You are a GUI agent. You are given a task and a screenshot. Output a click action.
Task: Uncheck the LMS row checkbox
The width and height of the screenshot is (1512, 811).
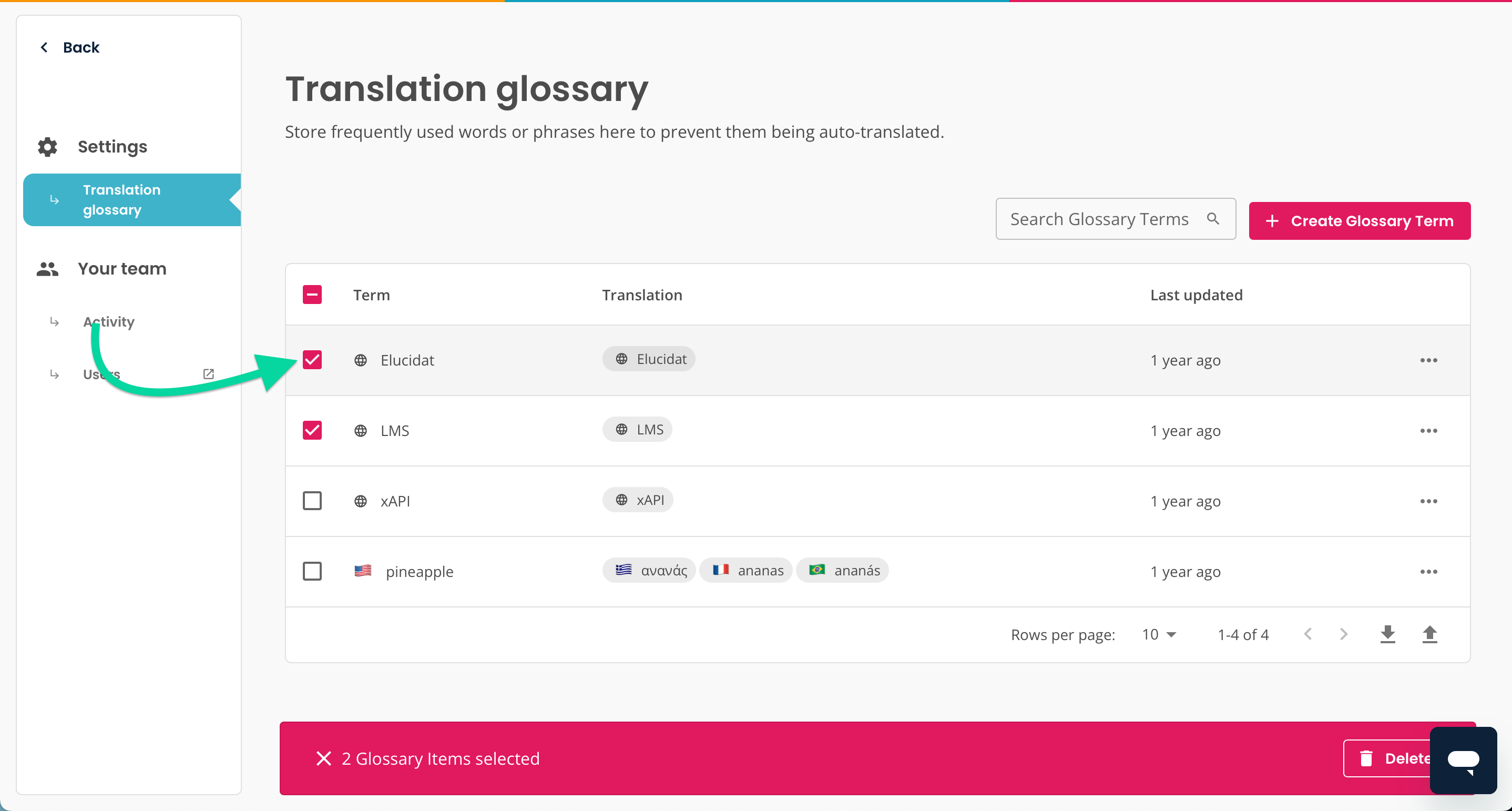click(x=312, y=430)
